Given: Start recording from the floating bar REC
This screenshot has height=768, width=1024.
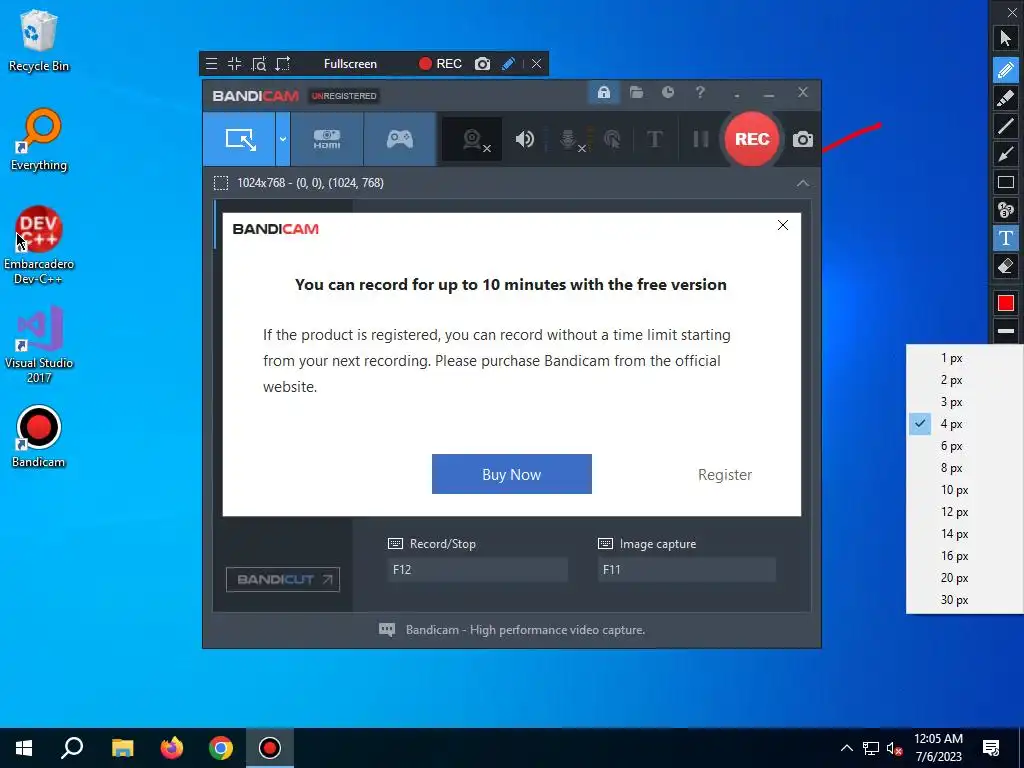Looking at the screenshot, I should (440, 63).
